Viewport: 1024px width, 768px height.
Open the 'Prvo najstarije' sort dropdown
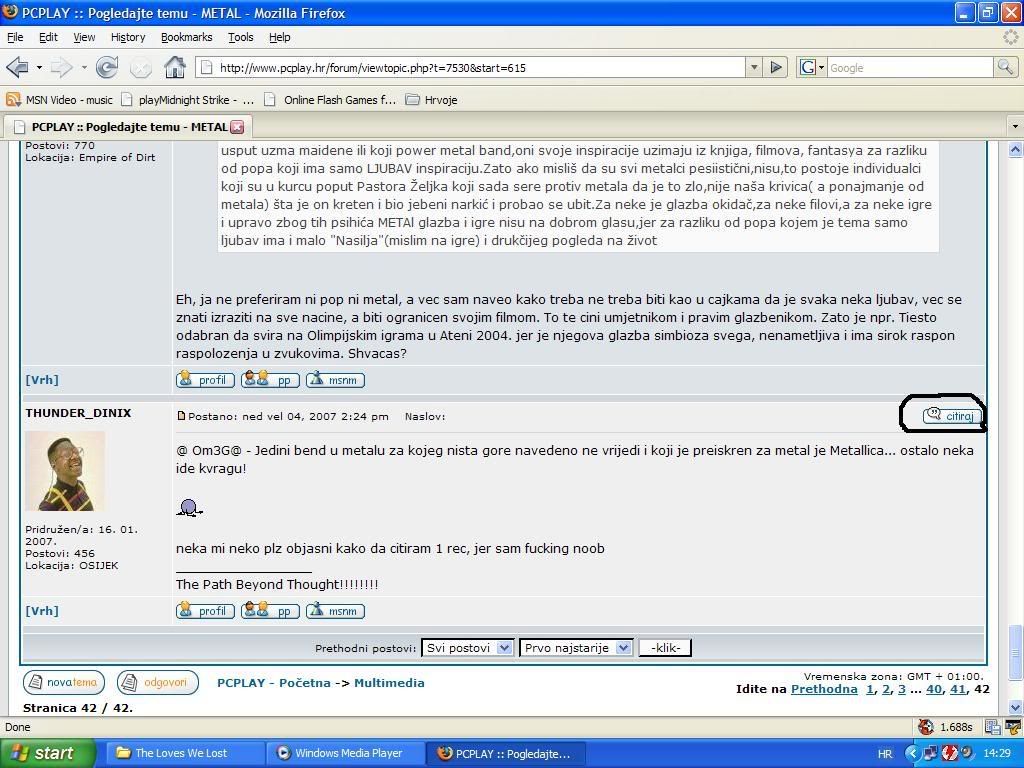coord(575,648)
